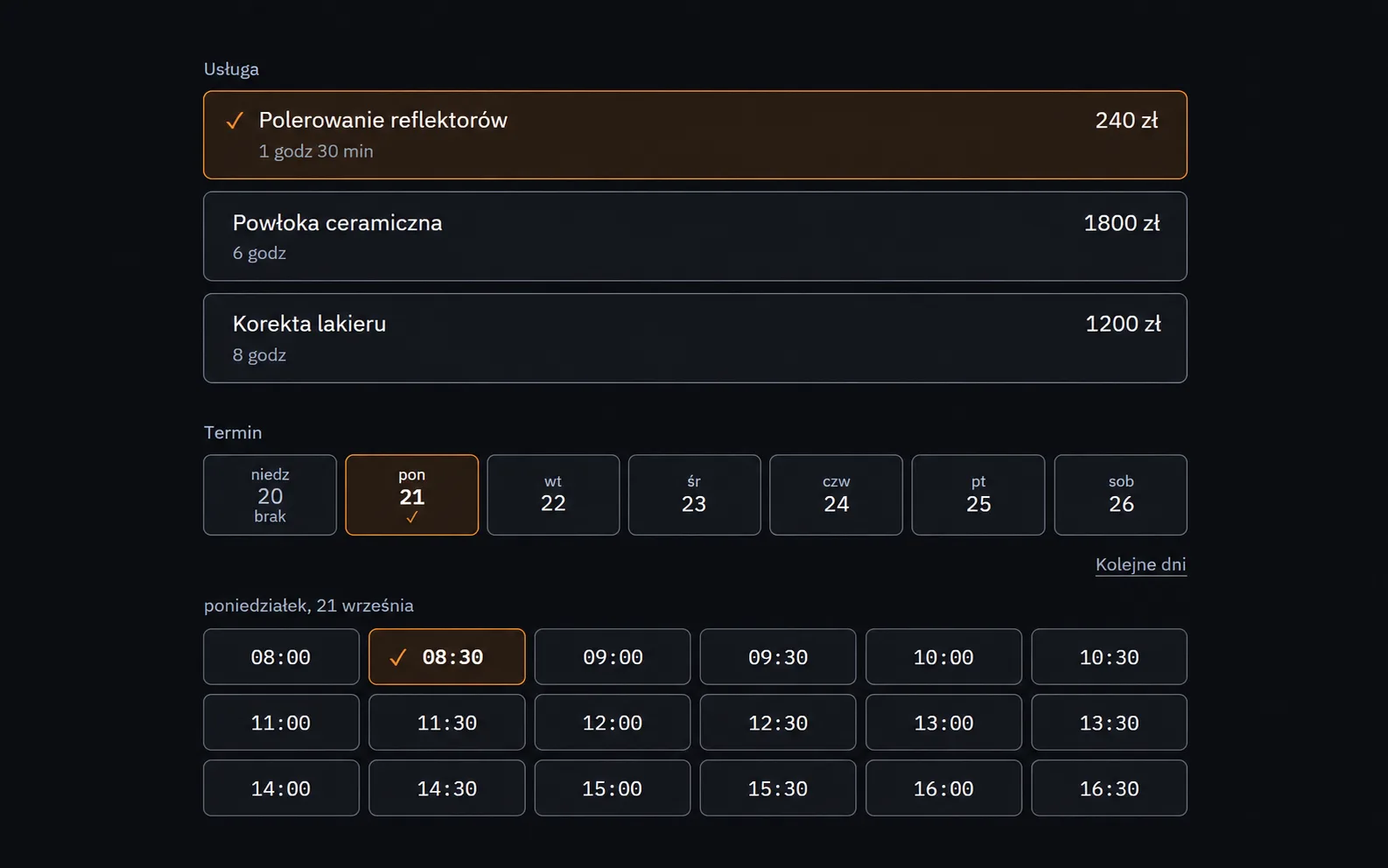Pick the 11:00 time slot
Screen dimensions: 1388x868
281,722
